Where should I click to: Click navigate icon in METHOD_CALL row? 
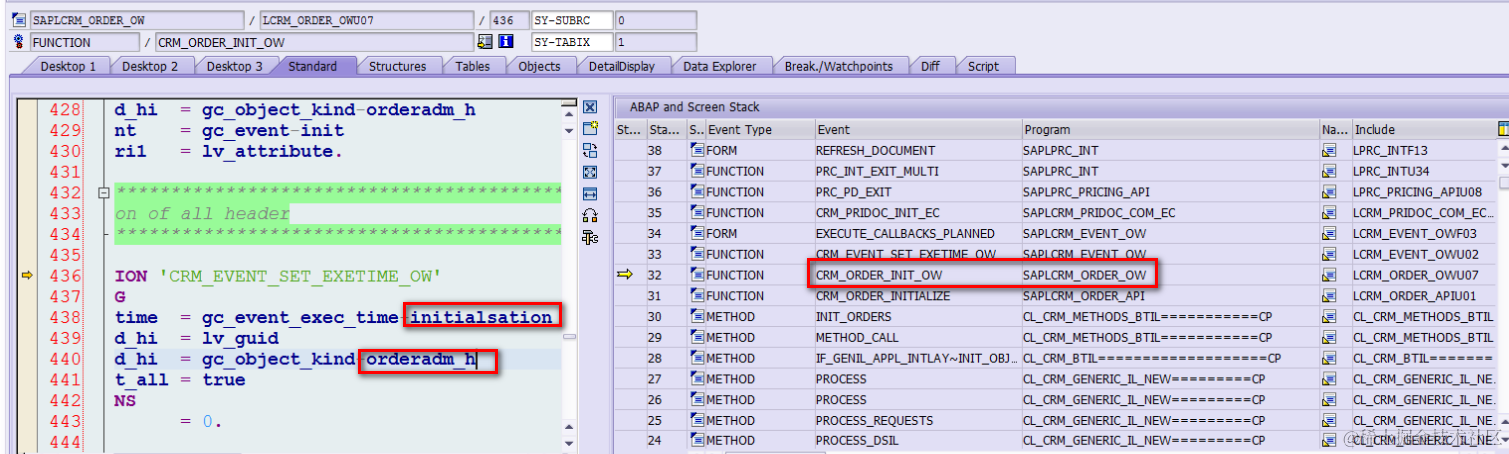point(1329,337)
